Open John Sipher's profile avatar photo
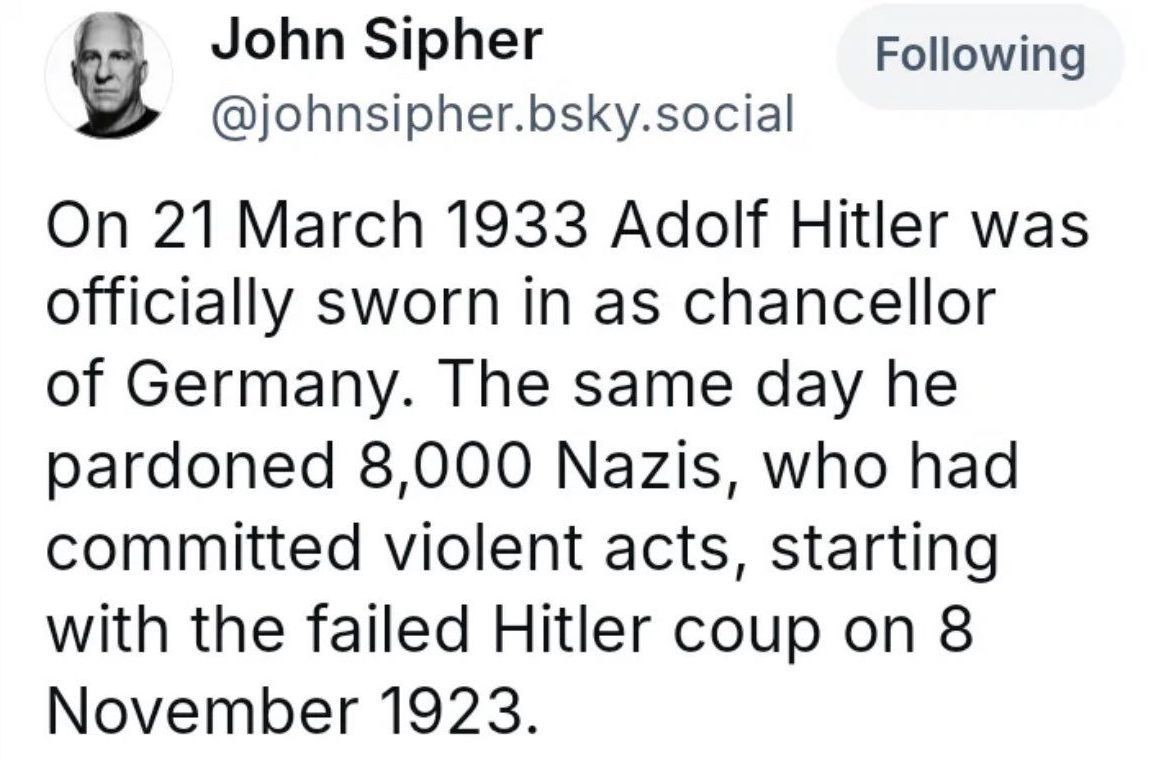This screenshot has width=1173, height=761. coord(109,75)
